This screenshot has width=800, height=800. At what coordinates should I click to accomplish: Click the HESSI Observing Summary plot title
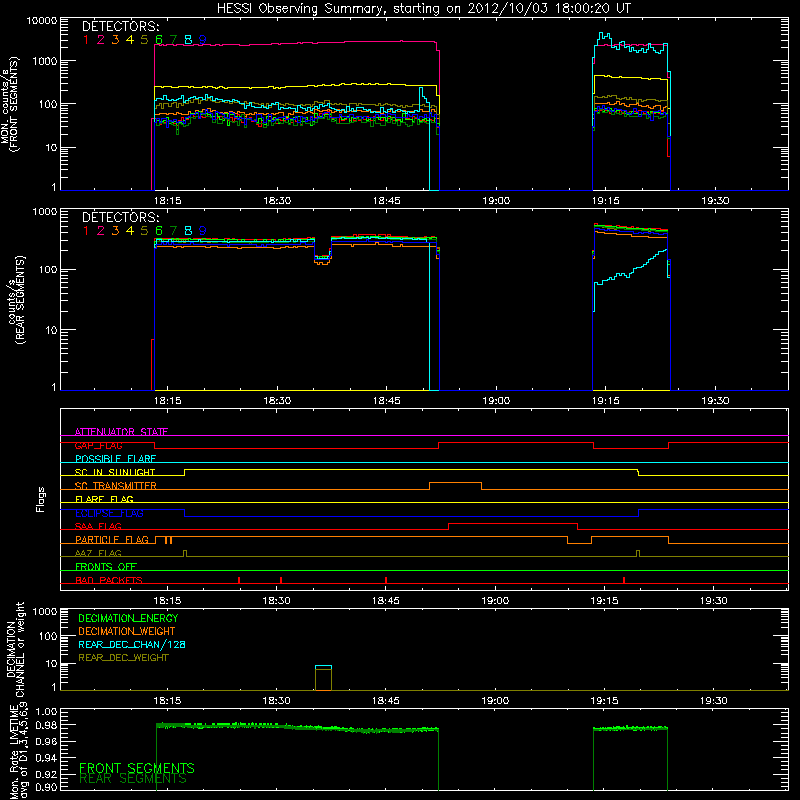424,8
